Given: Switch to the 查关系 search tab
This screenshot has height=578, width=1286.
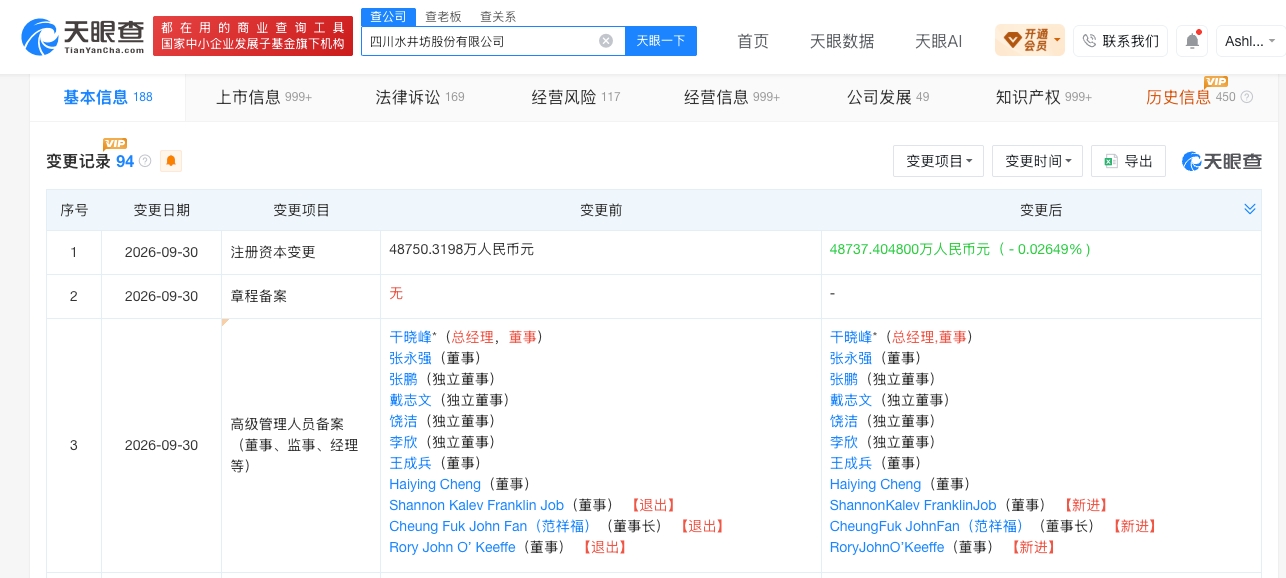Looking at the screenshot, I should pos(498,16).
